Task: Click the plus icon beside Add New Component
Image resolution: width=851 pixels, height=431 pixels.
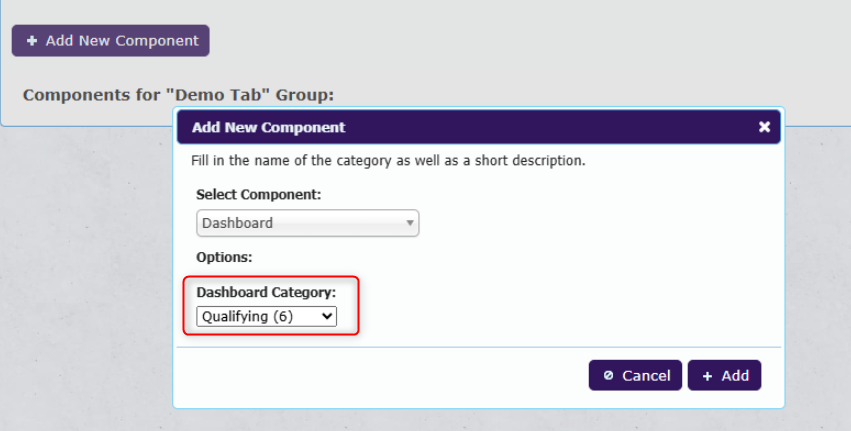Action: click(32, 41)
